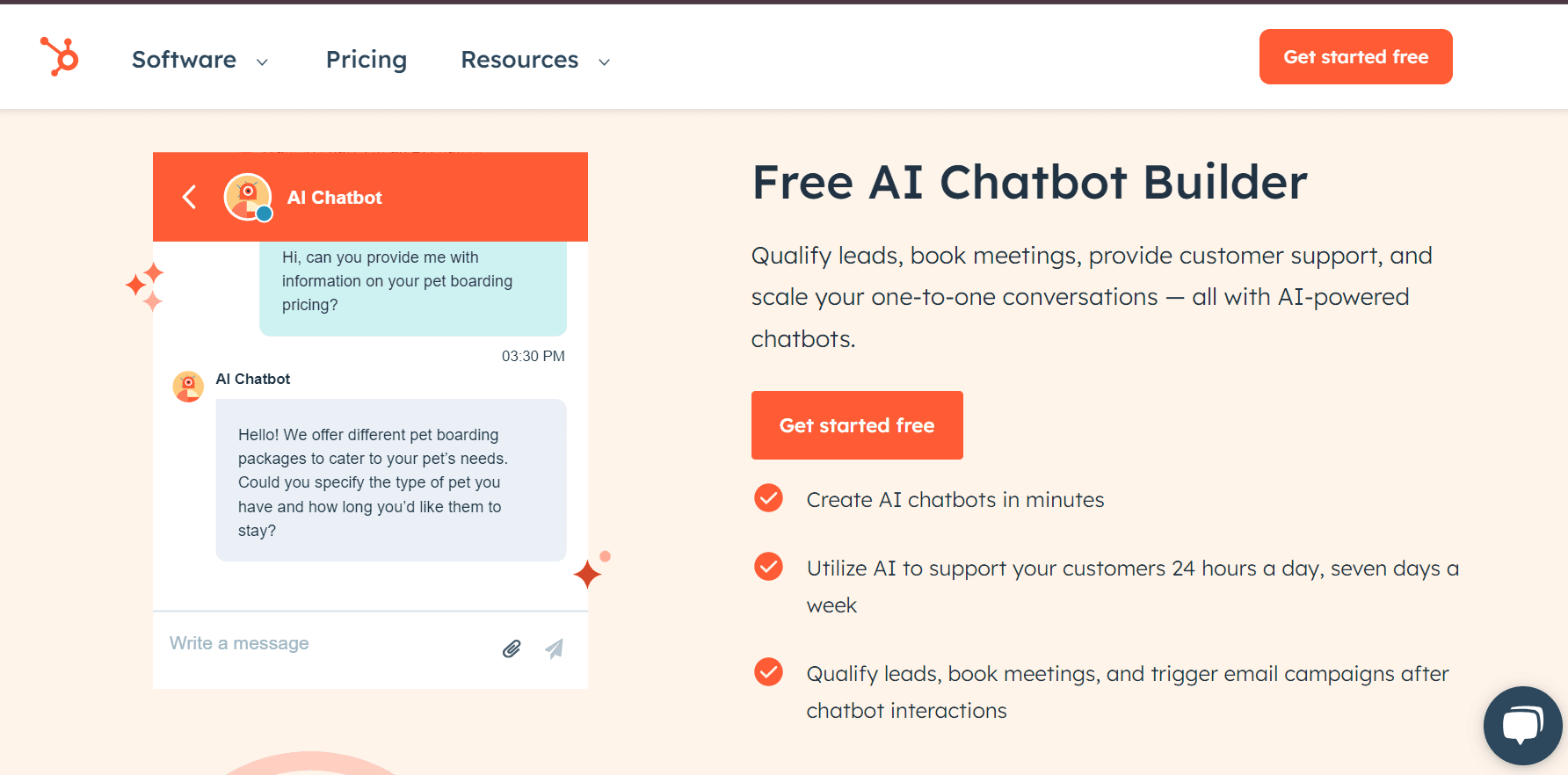Open the live chat widget bubble

click(x=1522, y=725)
